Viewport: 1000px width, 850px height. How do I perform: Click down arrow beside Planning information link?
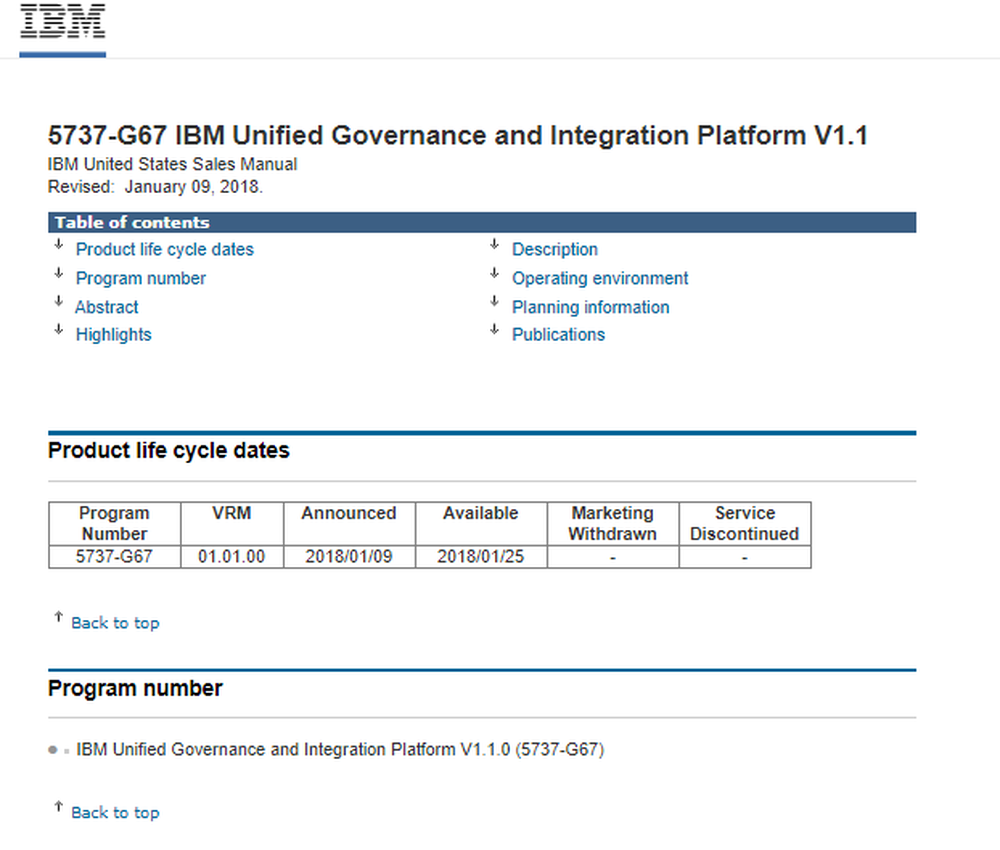tap(494, 301)
